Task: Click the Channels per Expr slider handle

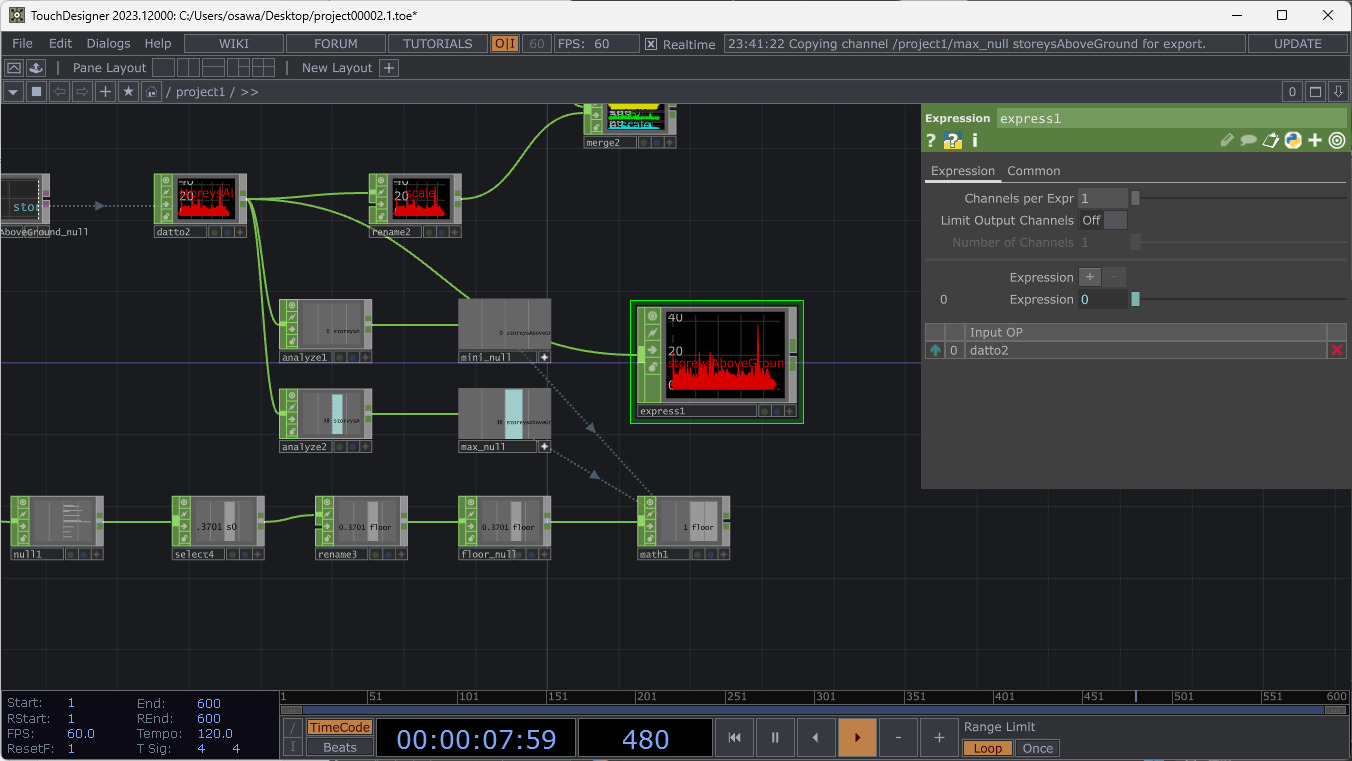Action: click(x=1135, y=198)
